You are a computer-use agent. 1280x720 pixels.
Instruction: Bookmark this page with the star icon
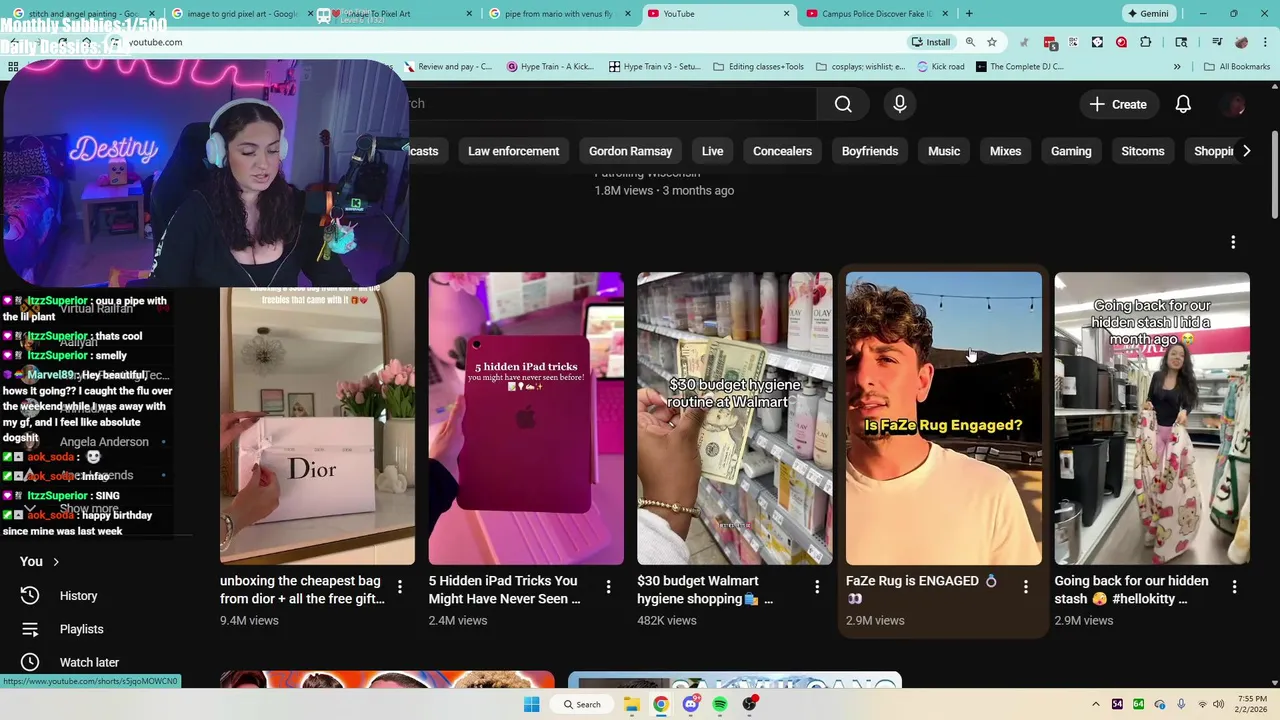(x=992, y=42)
